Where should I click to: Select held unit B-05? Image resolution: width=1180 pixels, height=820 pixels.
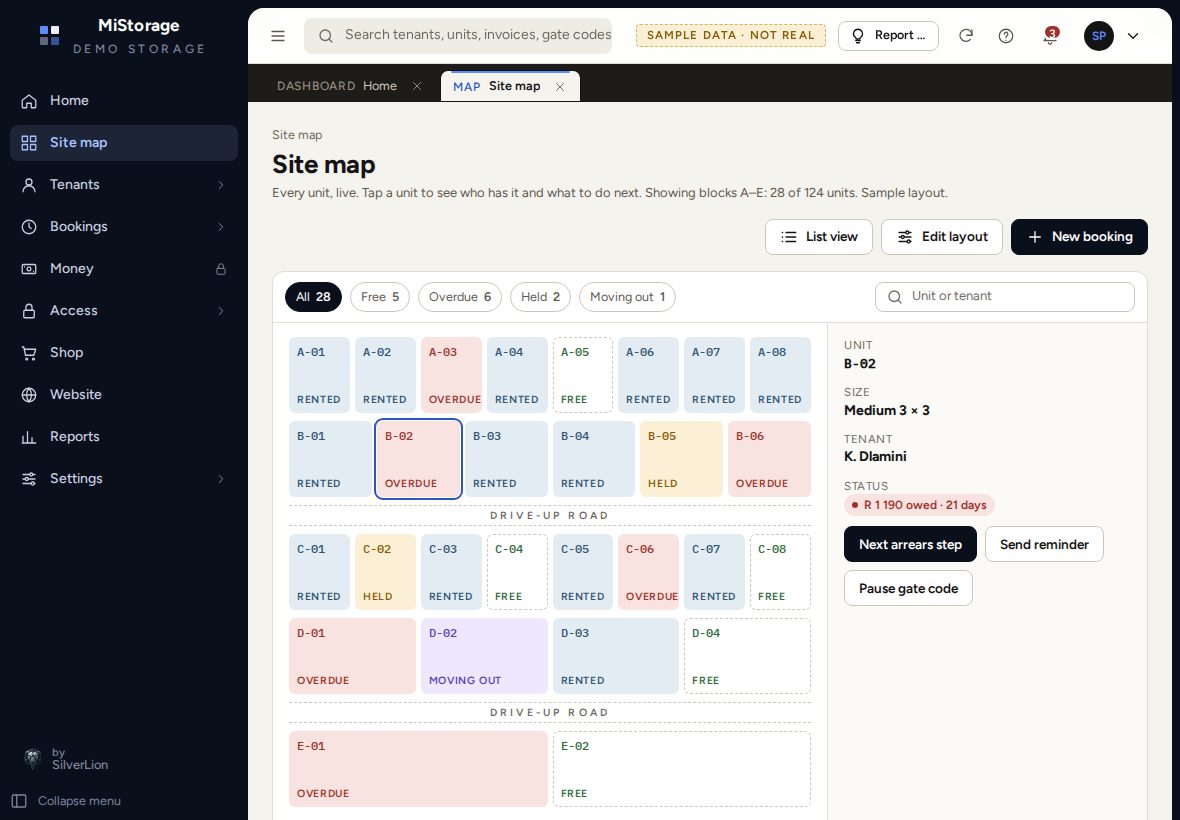pyautogui.click(x=682, y=459)
